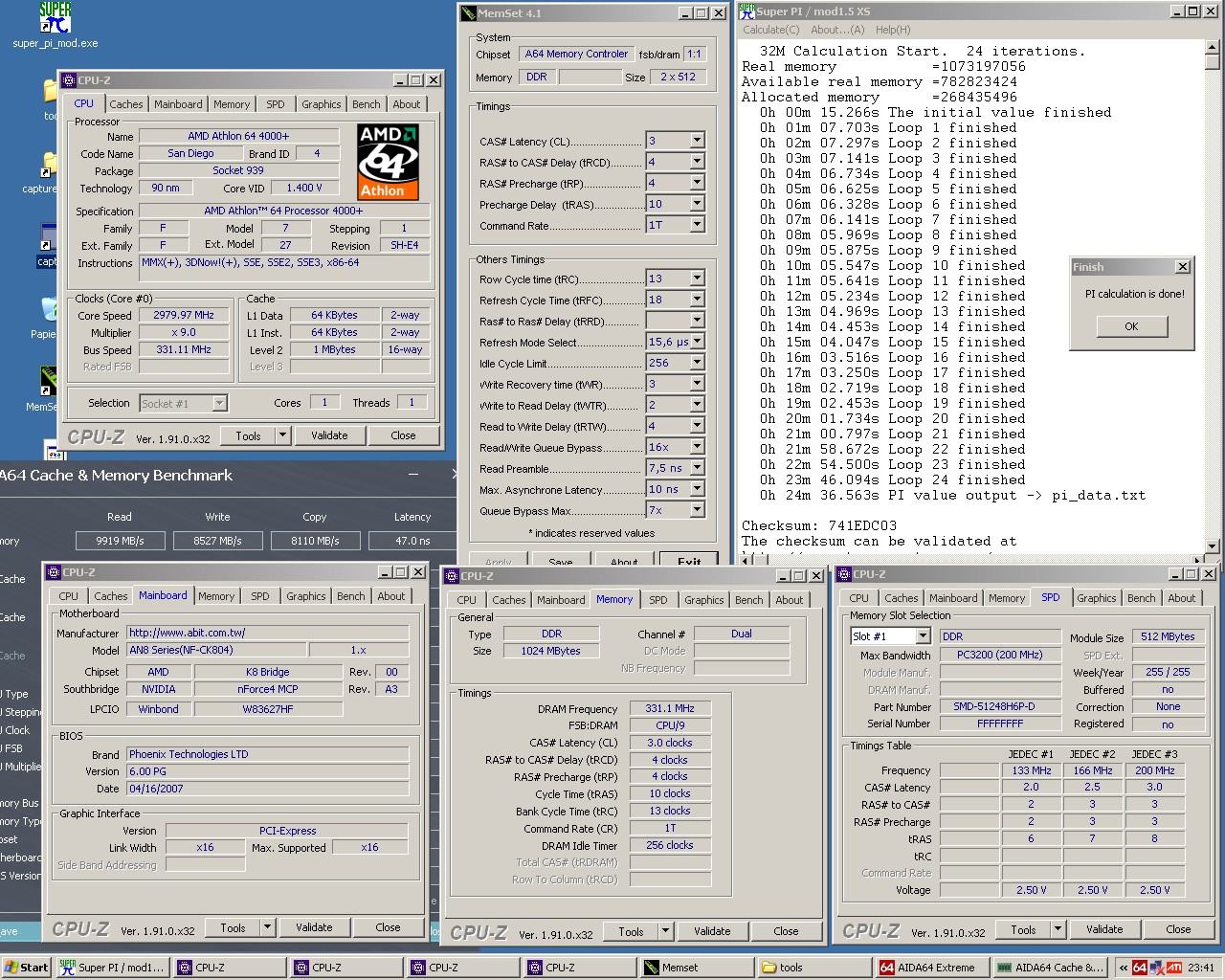Click Exit button in MemSet
Screen dimensions: 1225x980
tap(689, 561)
